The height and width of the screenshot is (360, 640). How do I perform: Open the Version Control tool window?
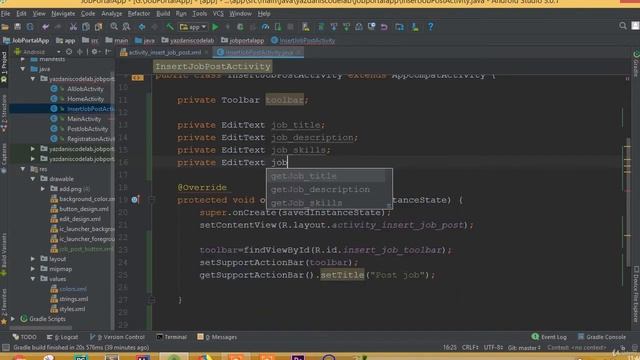[x=117, y=337]
